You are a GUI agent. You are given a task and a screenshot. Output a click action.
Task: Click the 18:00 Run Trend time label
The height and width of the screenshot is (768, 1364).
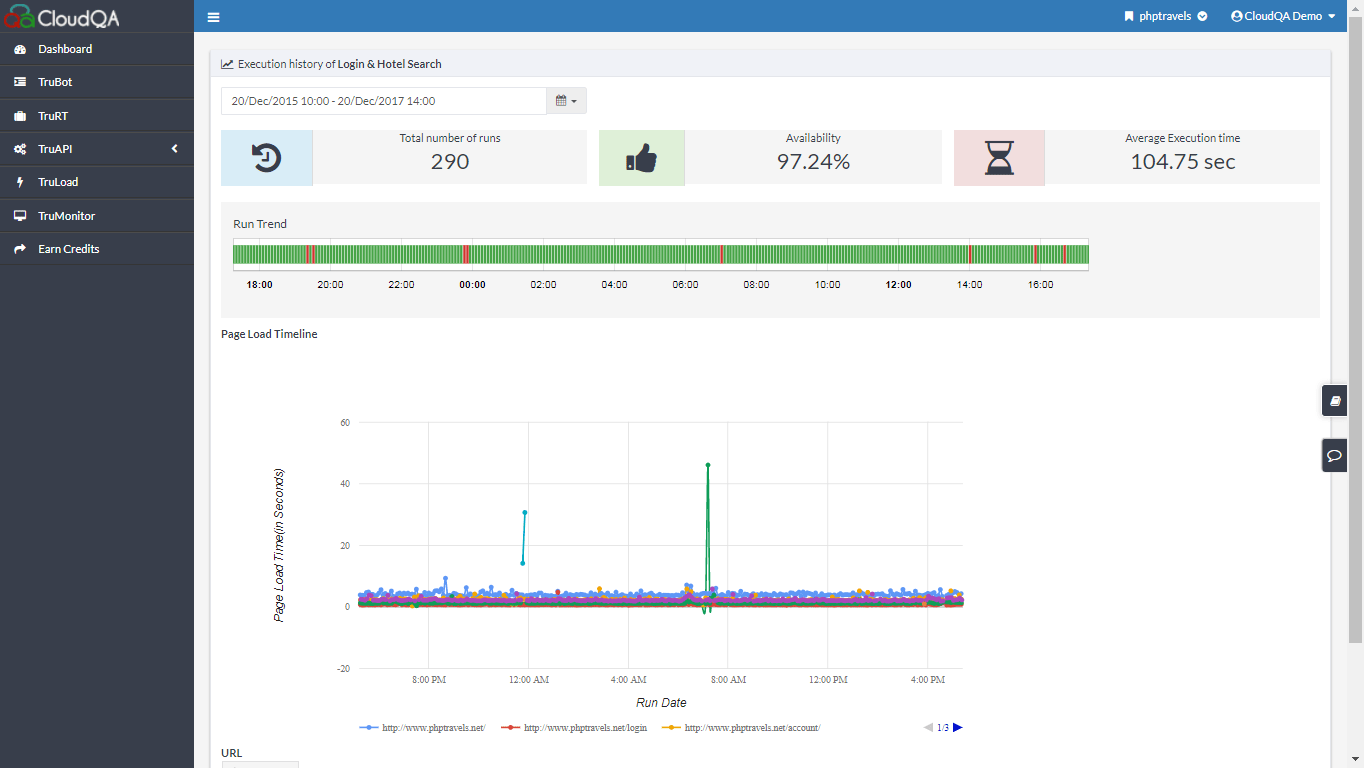259,285
